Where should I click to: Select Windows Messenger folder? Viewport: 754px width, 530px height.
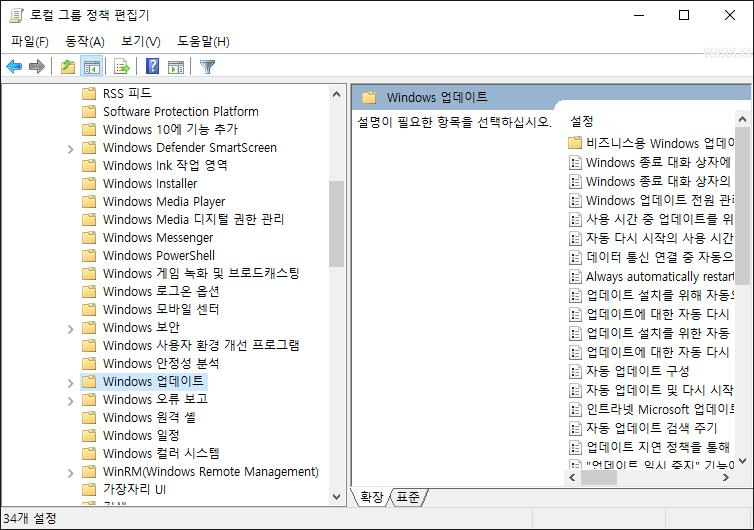[x=158, y=238]
